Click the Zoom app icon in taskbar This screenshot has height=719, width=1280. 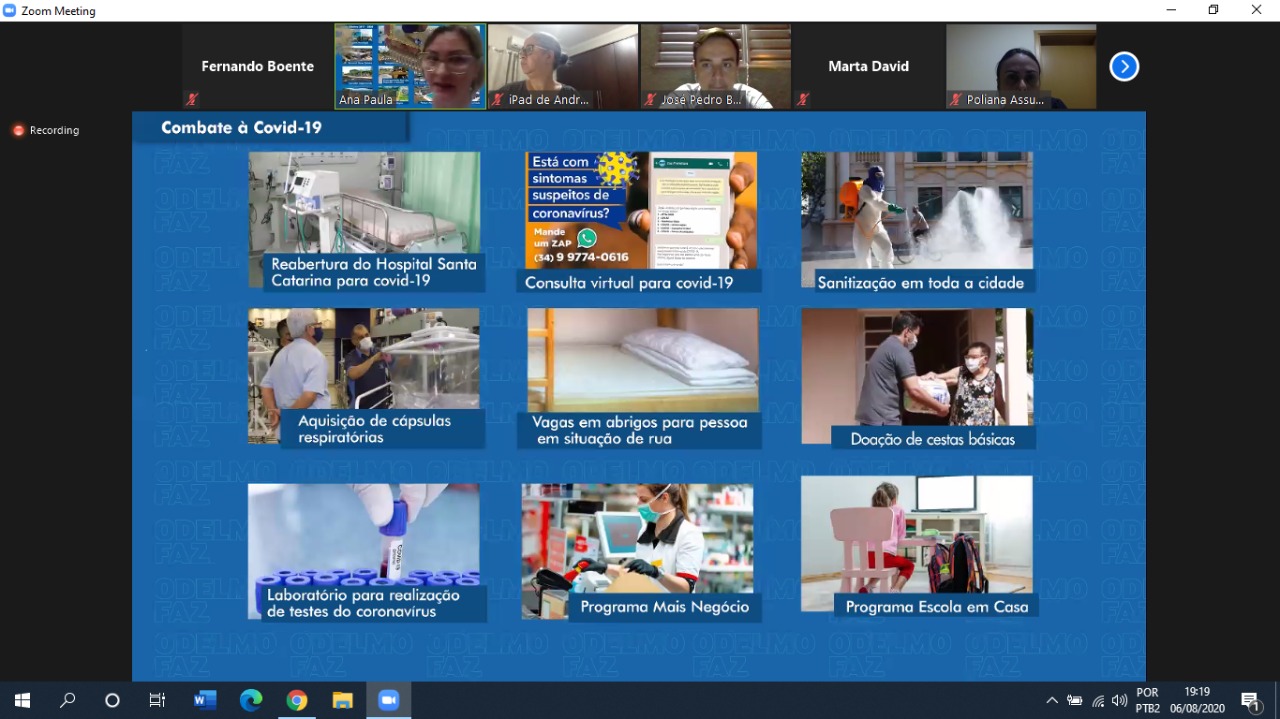coord(389,700)
